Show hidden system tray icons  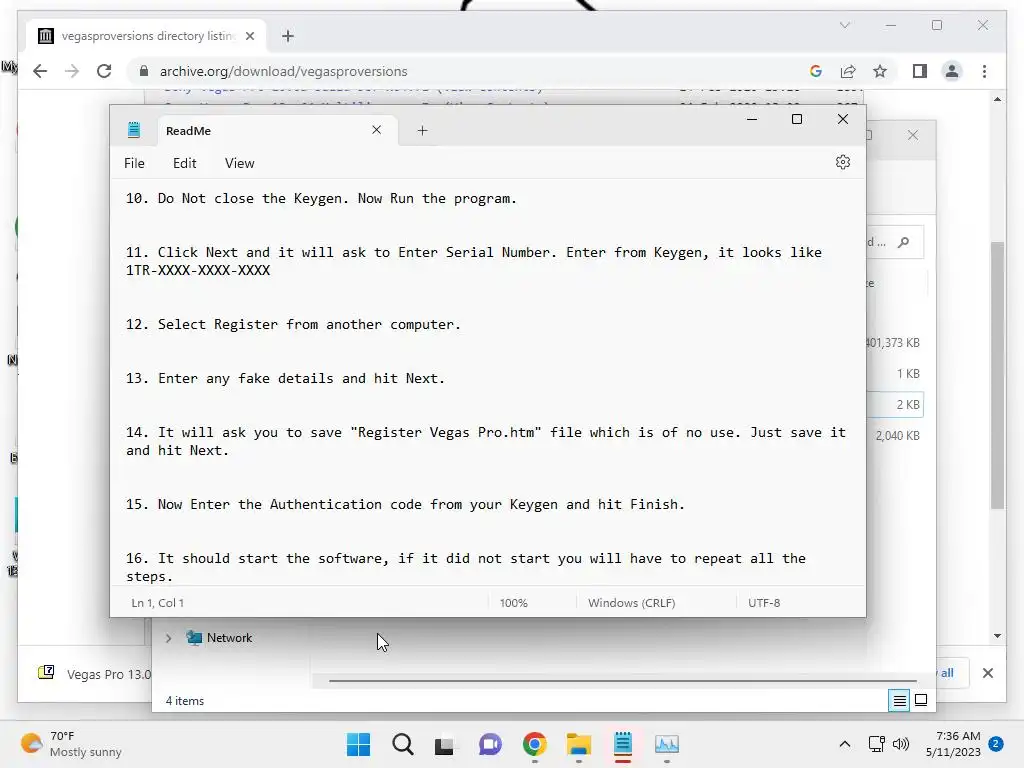click(x=844, y=744)
